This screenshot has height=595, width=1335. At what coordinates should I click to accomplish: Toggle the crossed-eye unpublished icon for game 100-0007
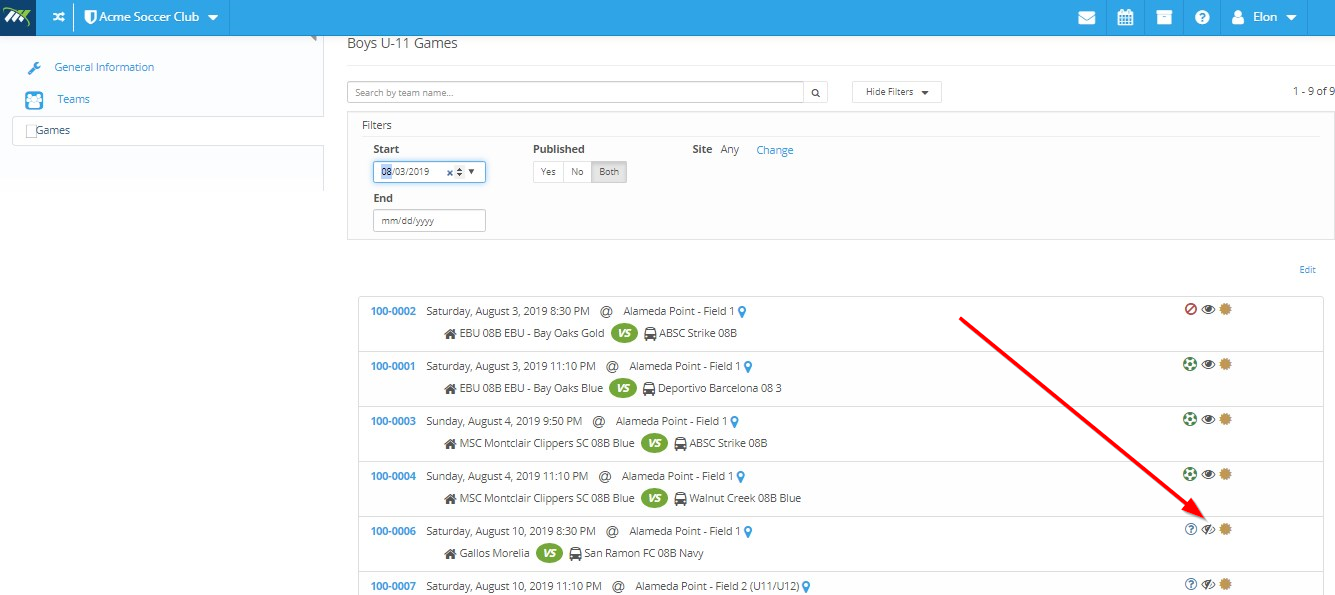pyautogui.click(x=1208, y=584)
